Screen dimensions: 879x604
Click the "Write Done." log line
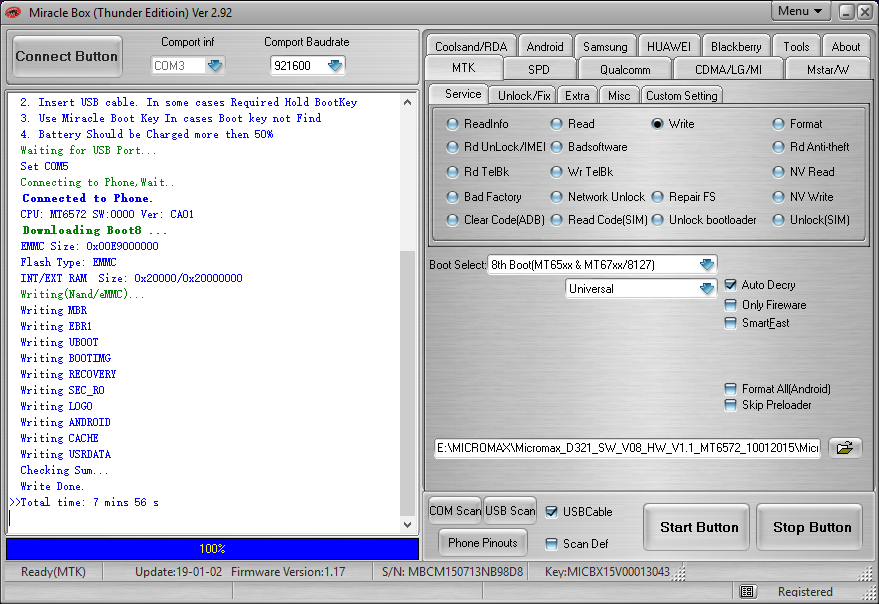coord(52,486)
